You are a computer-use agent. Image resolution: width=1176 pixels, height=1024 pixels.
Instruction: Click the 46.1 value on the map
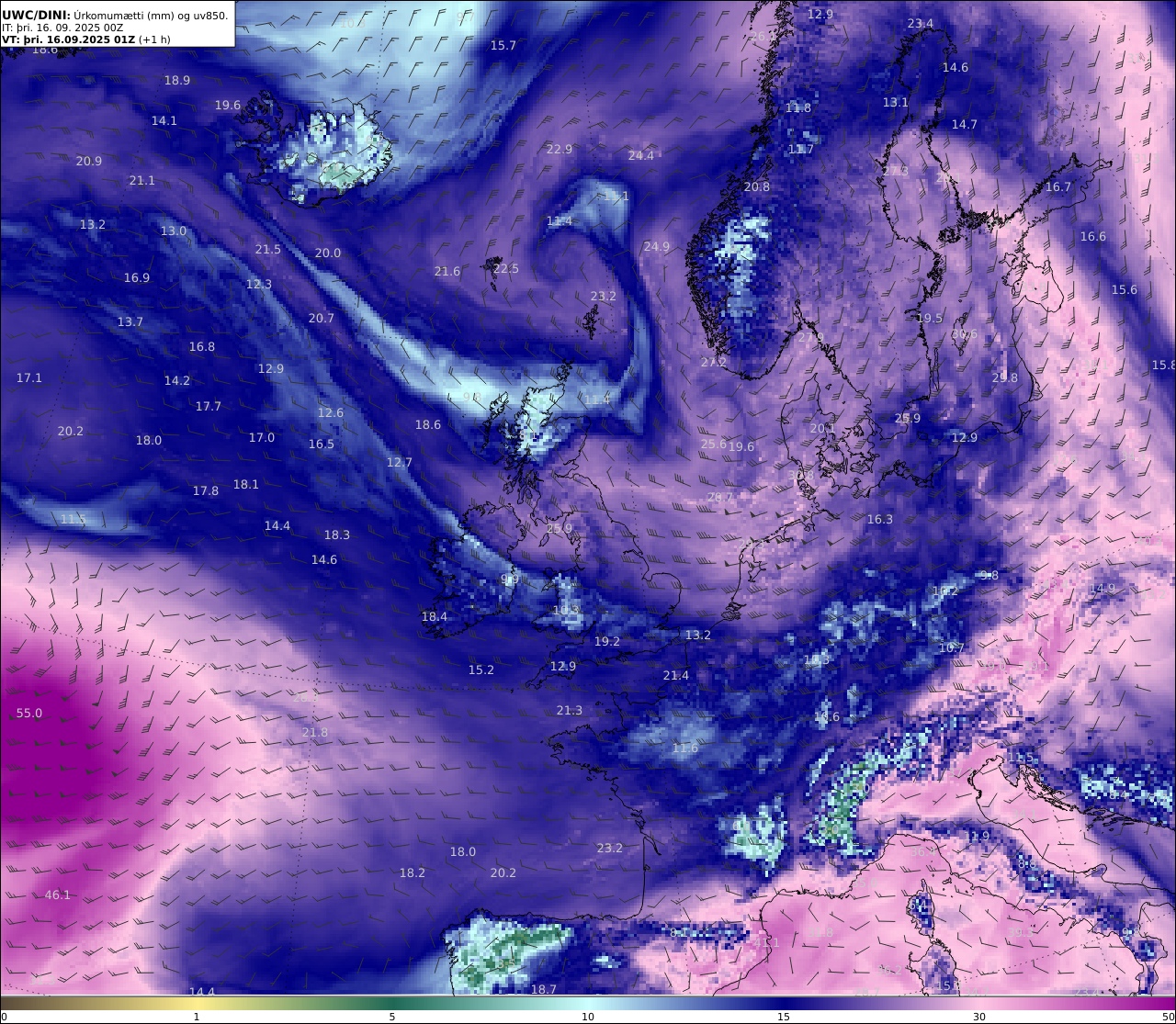click(x=58, y=895)
